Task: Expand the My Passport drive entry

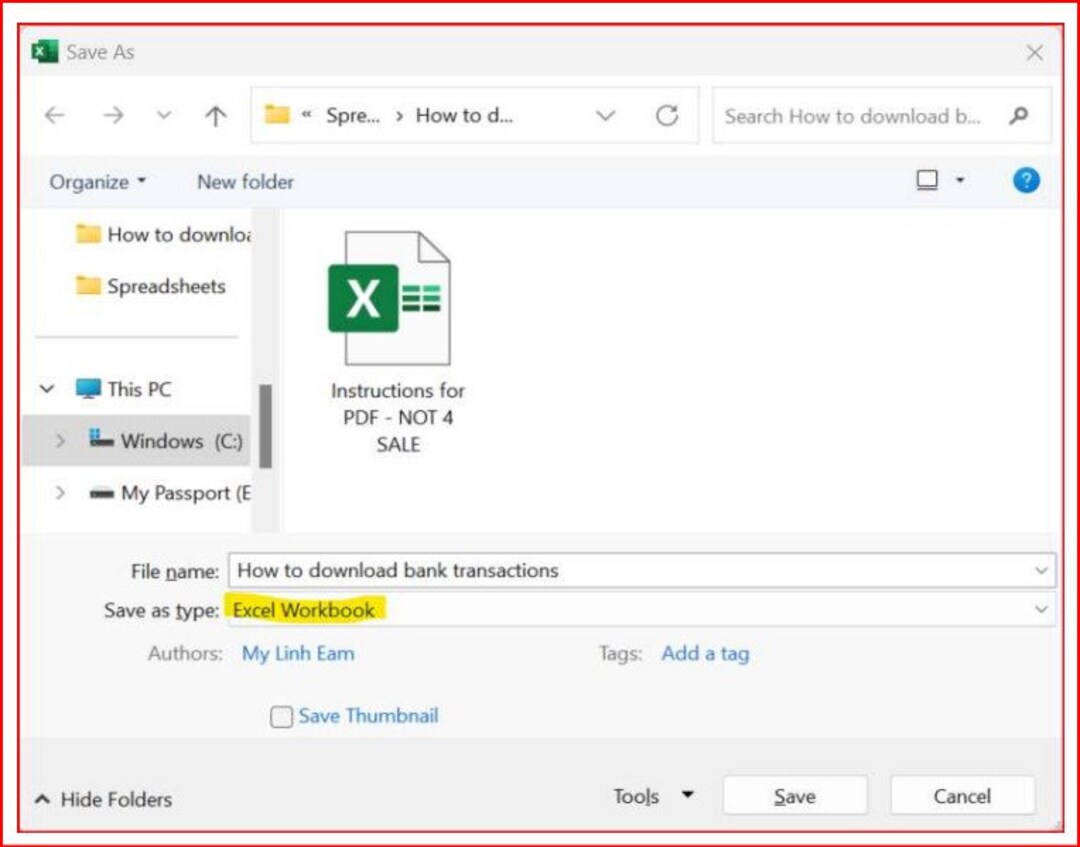Action: [x=61, y=493]
